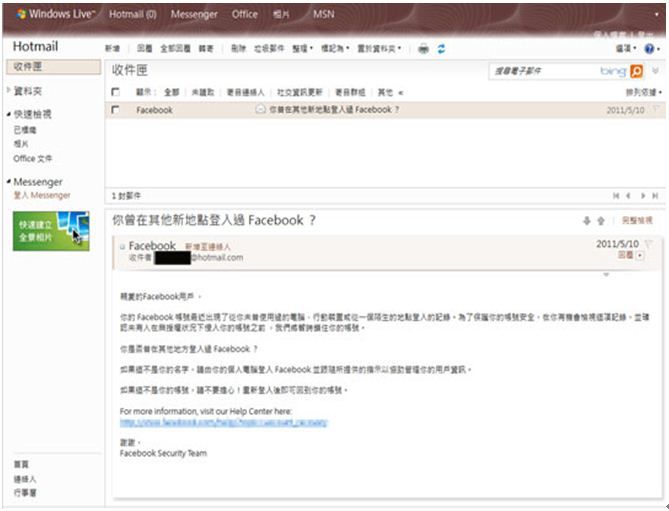Collapse the 快速檢視 quick views section
The image size is (669, 511).
[x=9, y=114]
